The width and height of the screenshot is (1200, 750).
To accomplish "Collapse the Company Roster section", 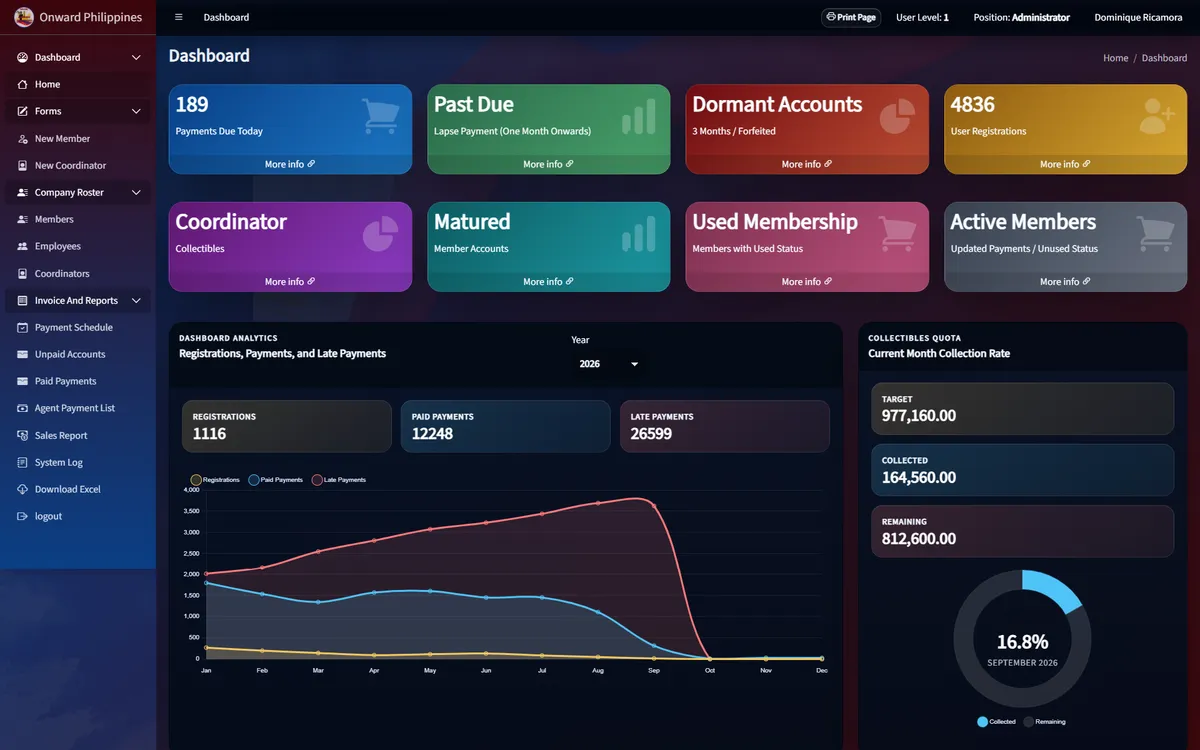I will (x=136, y=192).
